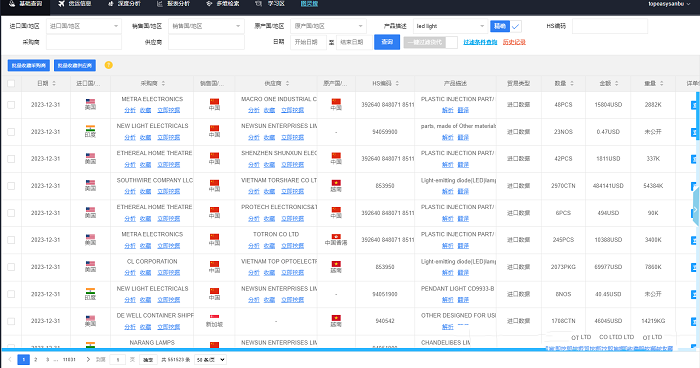Open the import country/region dropdown
The image size is (700, 368).
83,26
